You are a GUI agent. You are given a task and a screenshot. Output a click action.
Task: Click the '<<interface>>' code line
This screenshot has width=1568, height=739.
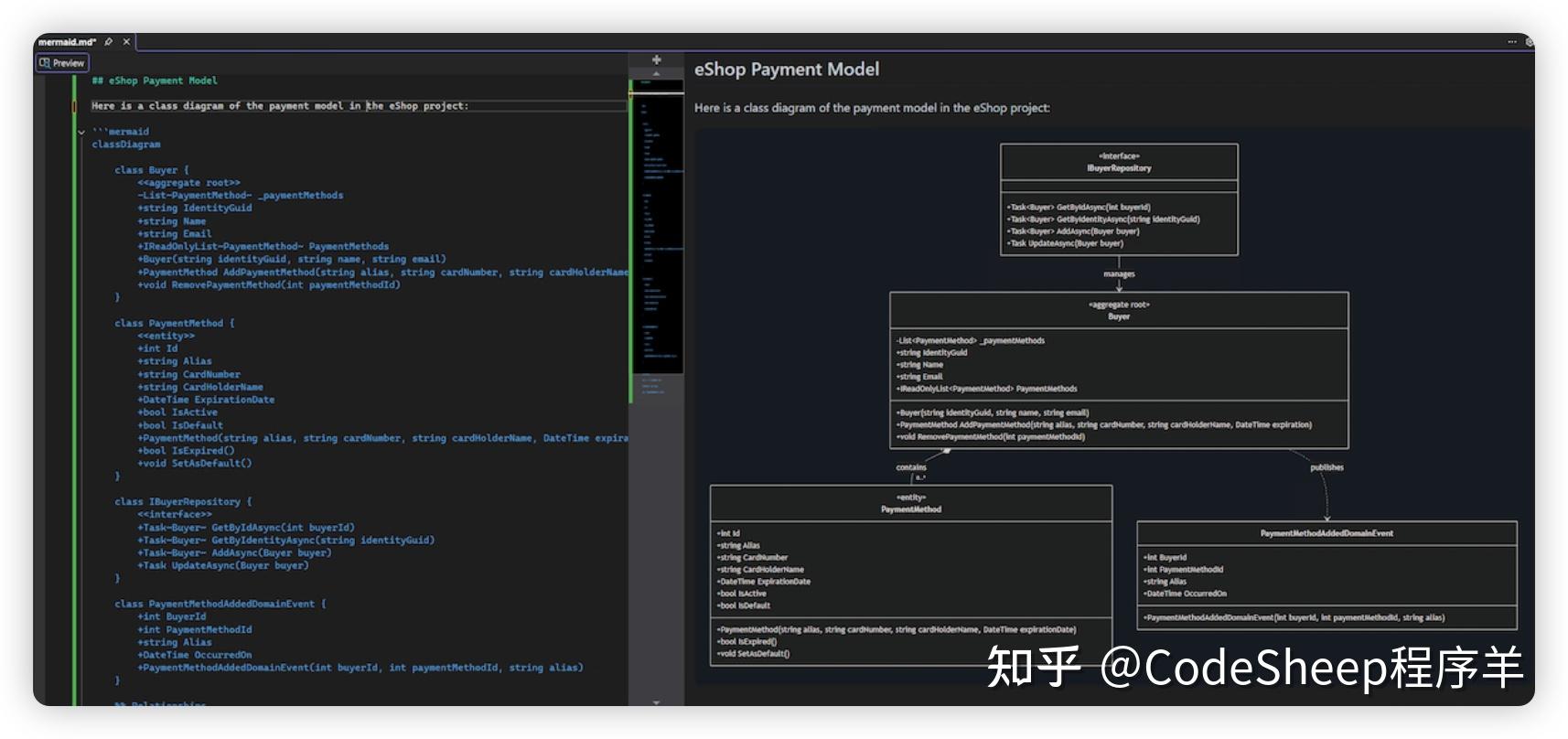point(175,515)
